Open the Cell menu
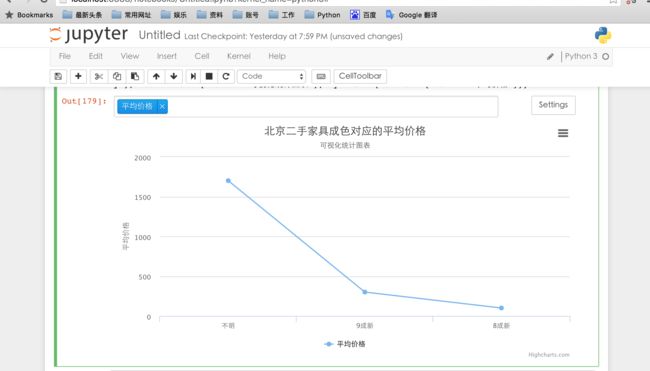The height and width of the screenshot is (371, 650). click(x=202, y=56)
